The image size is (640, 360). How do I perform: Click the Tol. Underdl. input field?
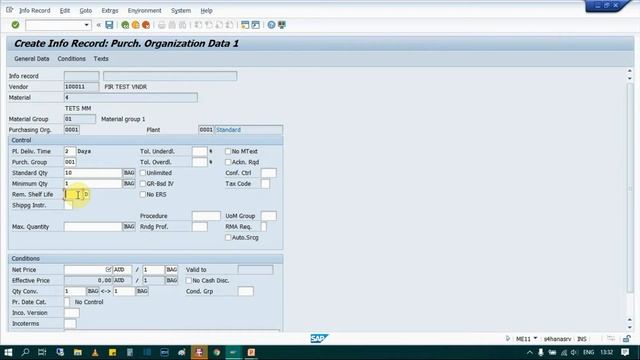200,151
